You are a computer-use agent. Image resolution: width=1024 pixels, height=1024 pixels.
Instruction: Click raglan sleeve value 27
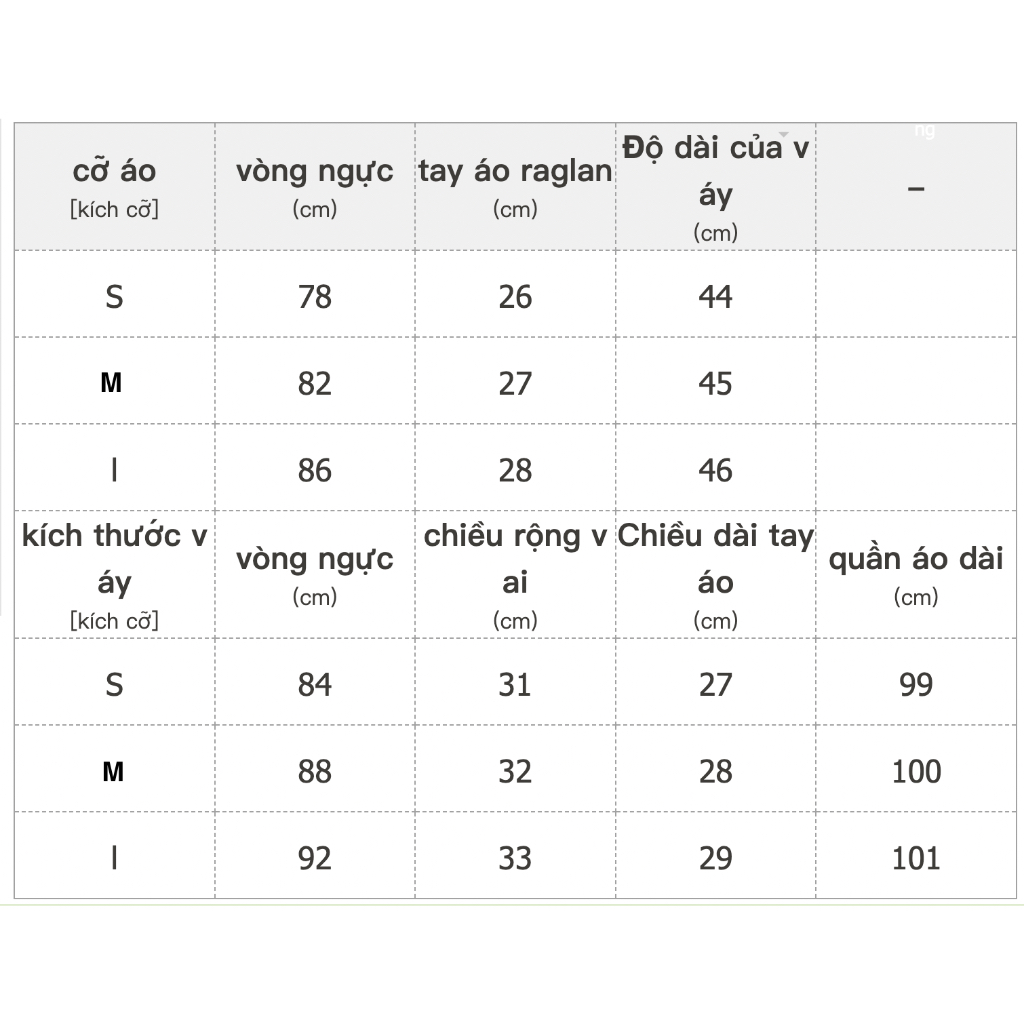(515, 383)
